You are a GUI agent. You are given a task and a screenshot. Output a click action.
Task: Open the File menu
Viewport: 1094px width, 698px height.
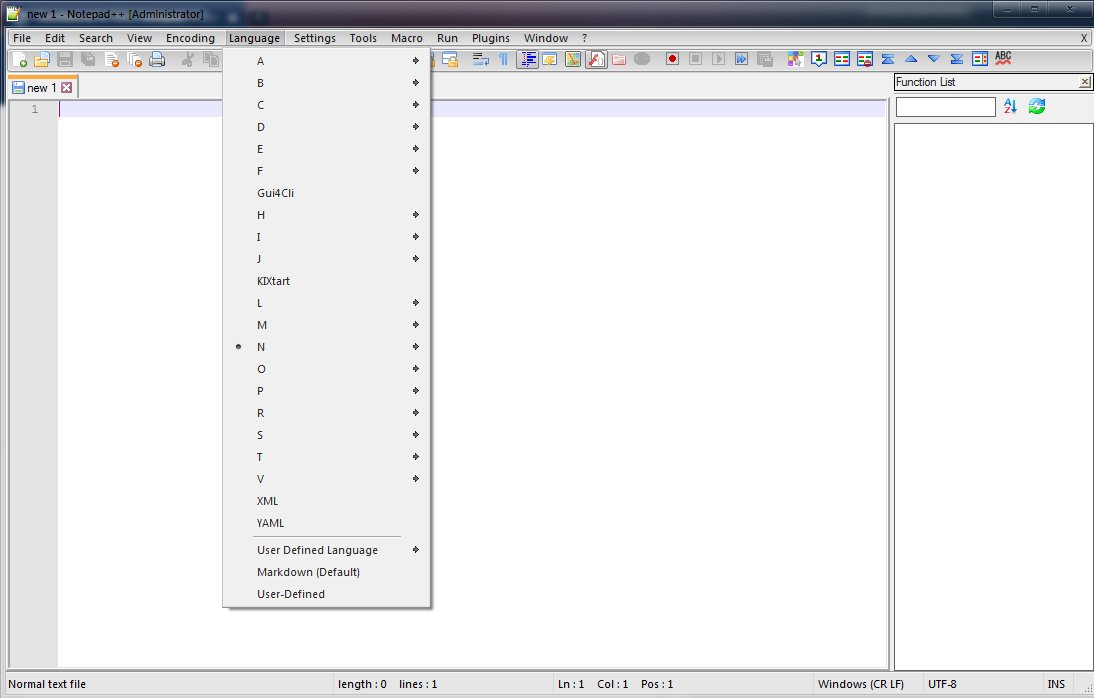pos(22,38)
